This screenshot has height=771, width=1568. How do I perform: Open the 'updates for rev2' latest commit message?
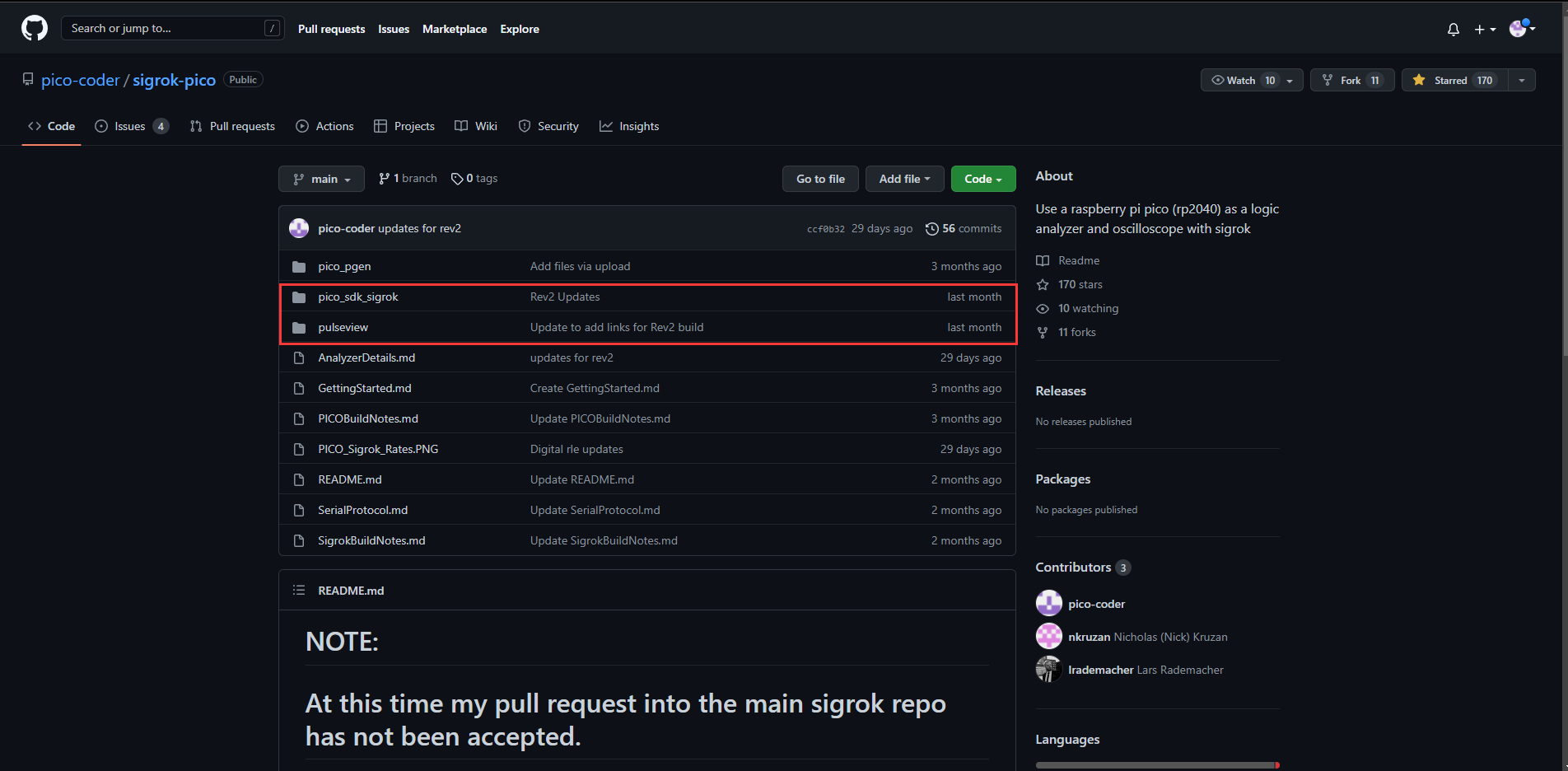point(419,229)
